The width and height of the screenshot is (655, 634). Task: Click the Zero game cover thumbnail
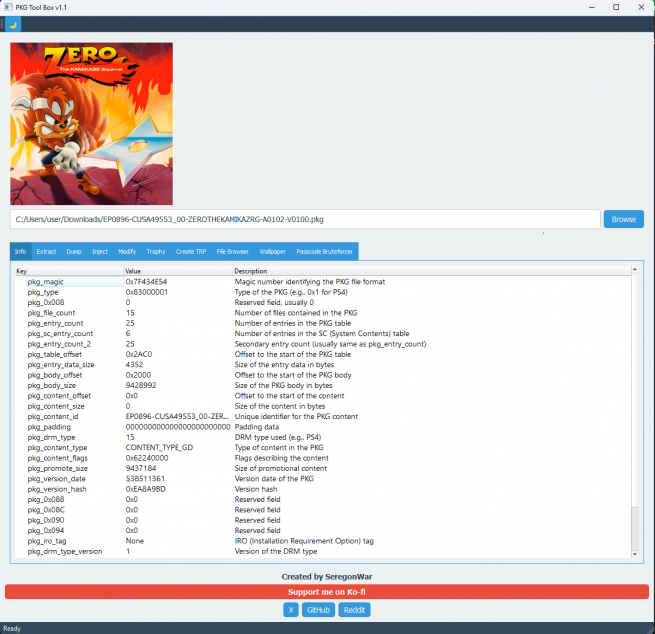[91, 124]
